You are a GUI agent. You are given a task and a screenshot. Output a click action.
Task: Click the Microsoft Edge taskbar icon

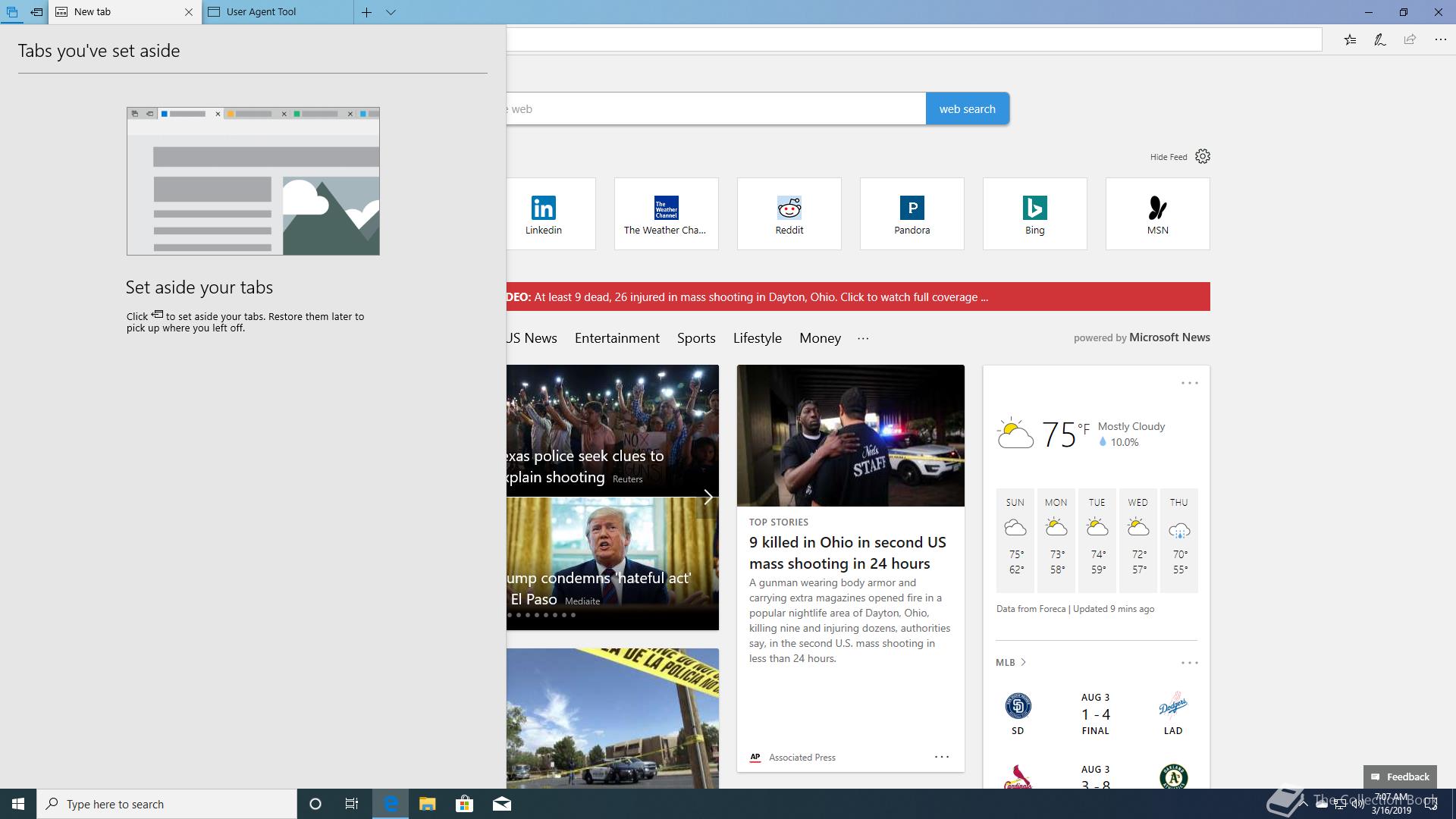click(391, 804)
